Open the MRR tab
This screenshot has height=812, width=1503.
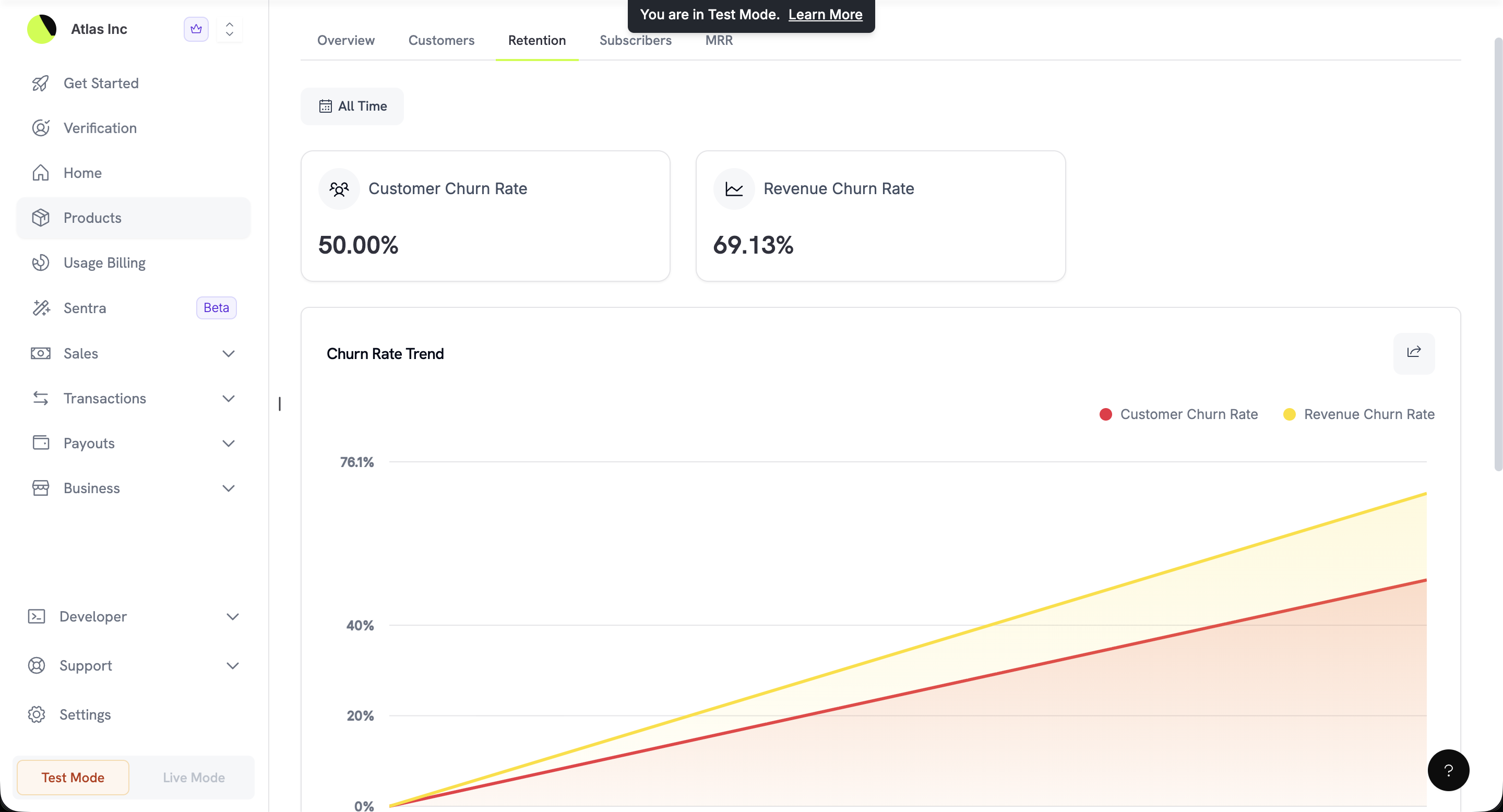(x=718, y=40)
